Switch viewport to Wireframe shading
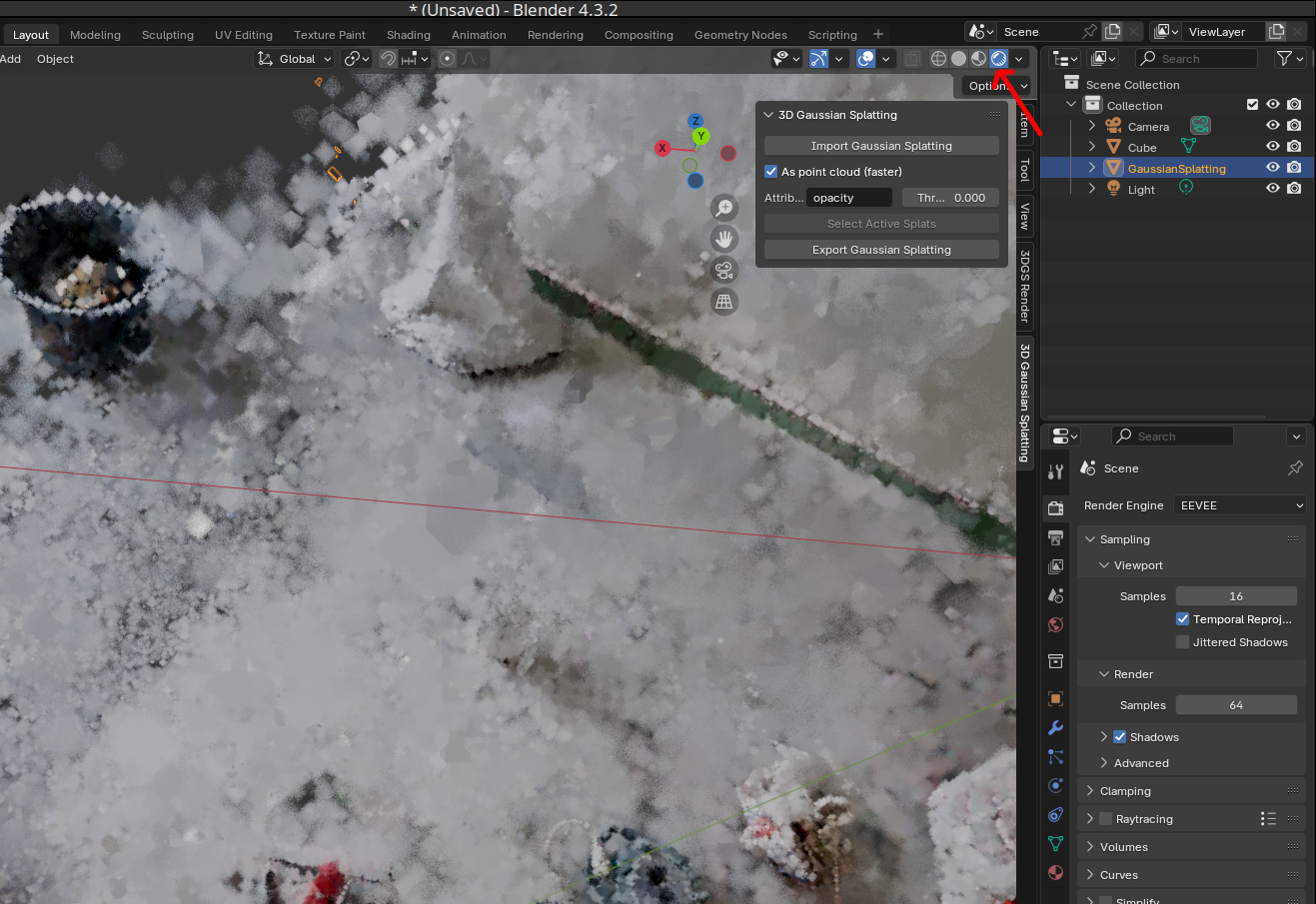This screenshot has width=1316, height=904. pos(938,59)
